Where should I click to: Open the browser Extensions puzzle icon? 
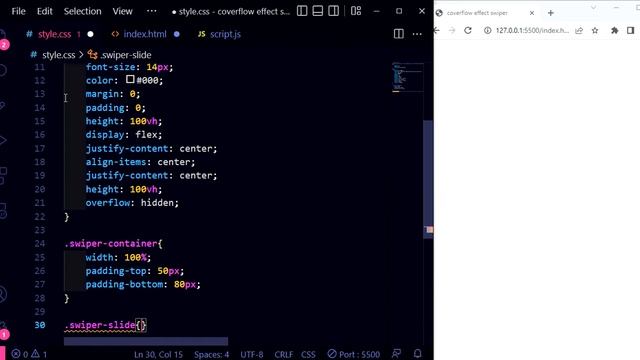tap(614, 30)
